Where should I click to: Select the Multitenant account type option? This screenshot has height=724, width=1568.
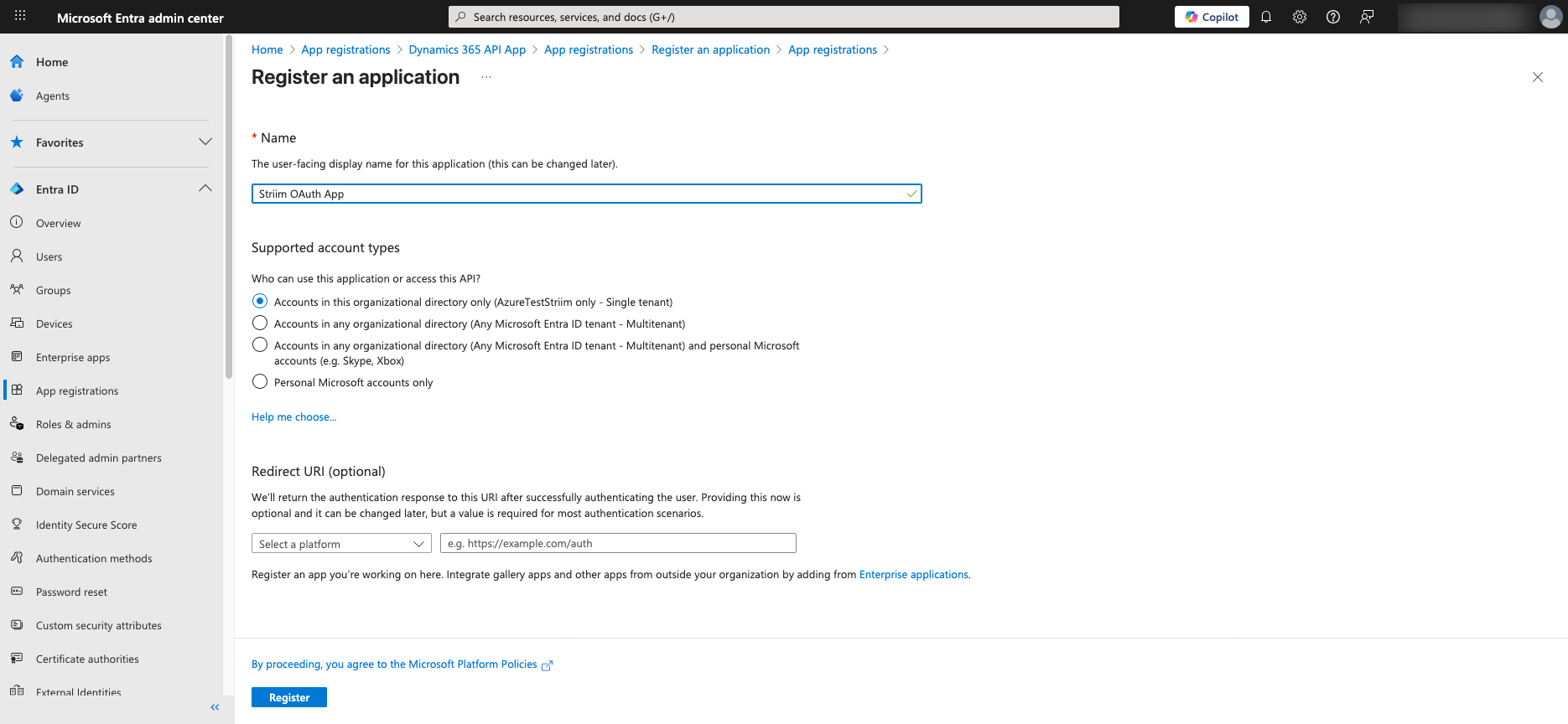coord(259,323)
